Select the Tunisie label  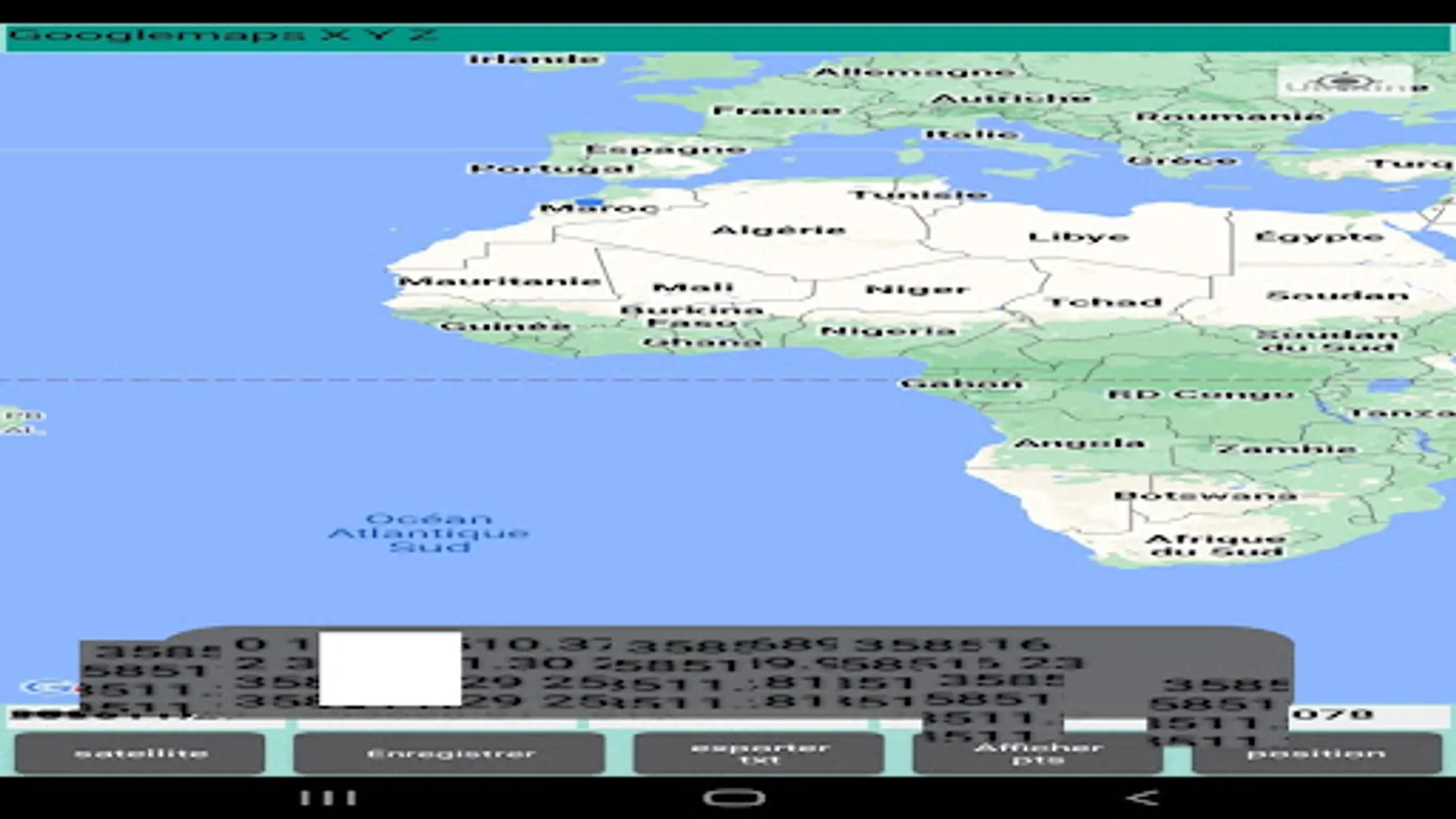[x=919, y=194]
